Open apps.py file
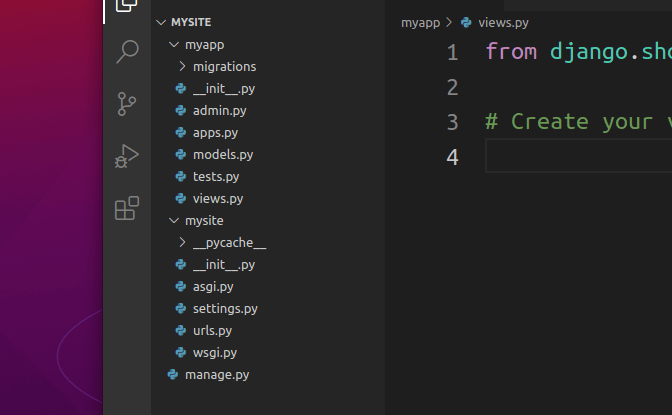Viewport: 672px width, 415px height. pos(215,132)
